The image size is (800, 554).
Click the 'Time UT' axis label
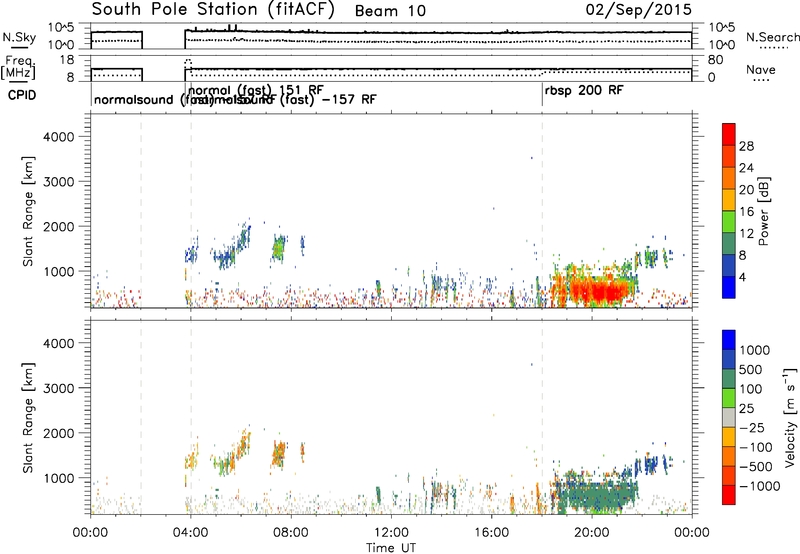tap(391, 548)
